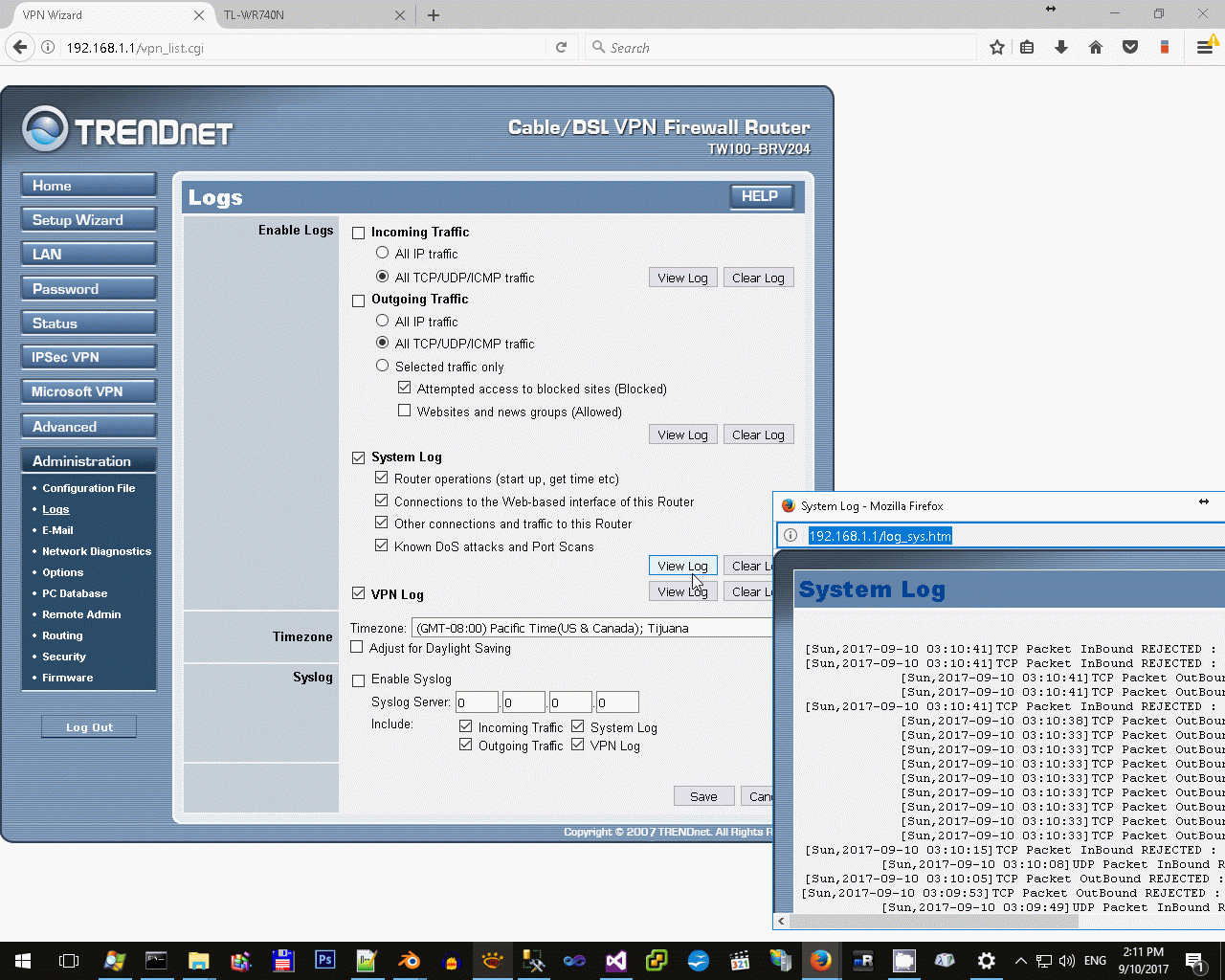Open the PC Database link
The height and width of the screenshot is (980, 1225).
click(x=75, y=593)
